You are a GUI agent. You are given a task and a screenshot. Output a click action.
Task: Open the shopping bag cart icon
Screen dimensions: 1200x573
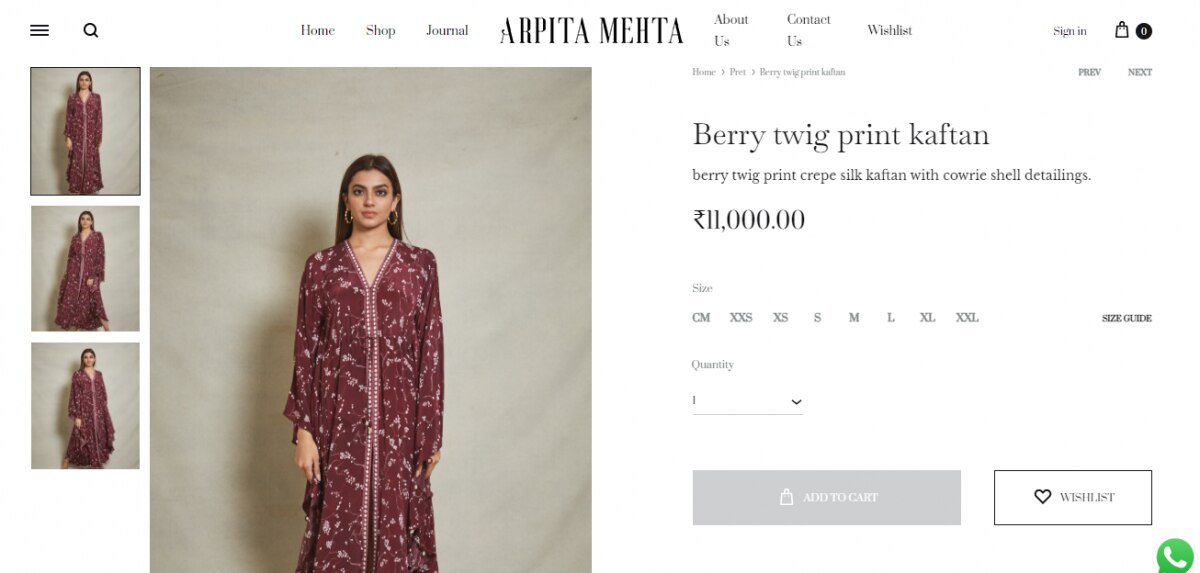click(1123, 30)
